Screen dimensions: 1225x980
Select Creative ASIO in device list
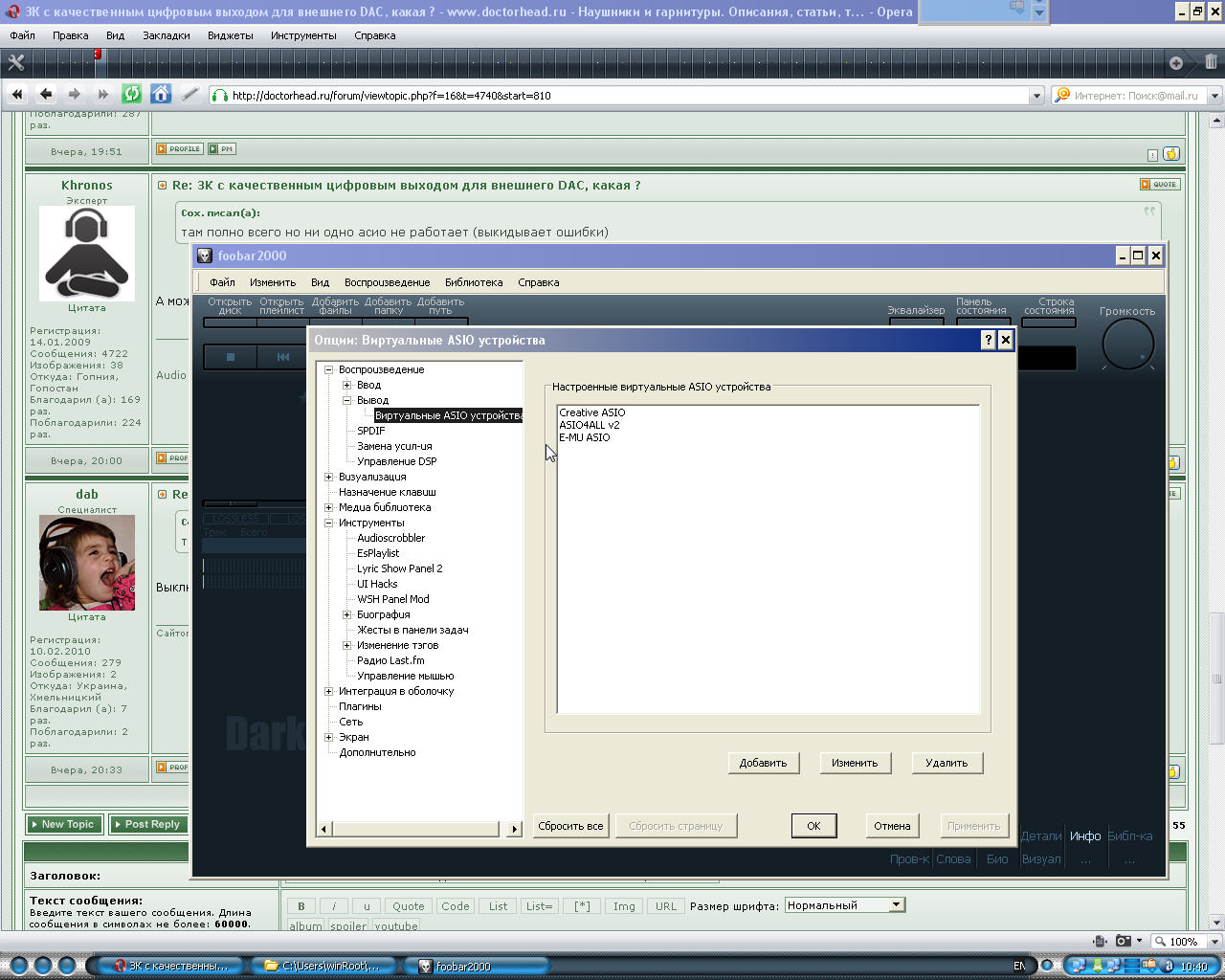(x=592, y=412)
